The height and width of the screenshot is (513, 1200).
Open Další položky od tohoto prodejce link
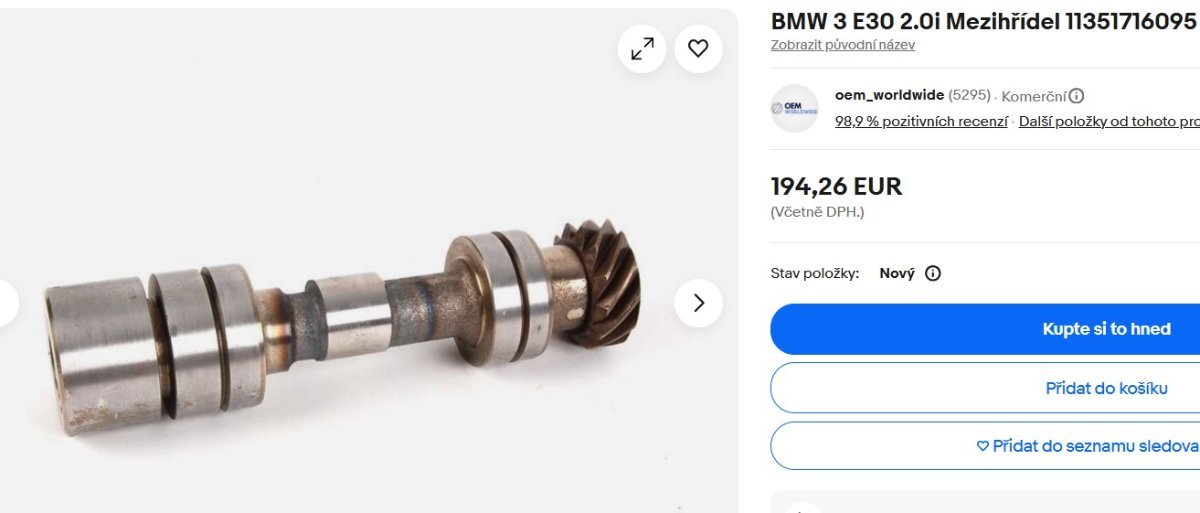[1108, 121]
